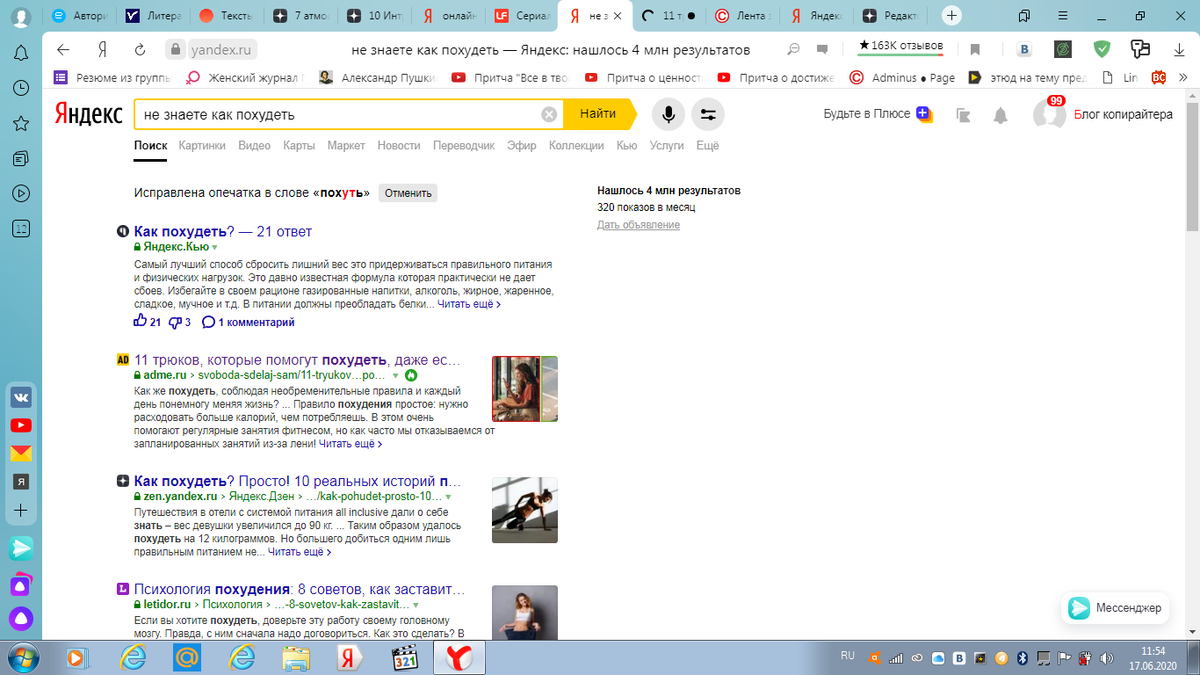Image resolution: width=1200 pixels, height=675 pixels.
Task: Switch to browser tab 'Сериал'
Action: click(521, 16)
